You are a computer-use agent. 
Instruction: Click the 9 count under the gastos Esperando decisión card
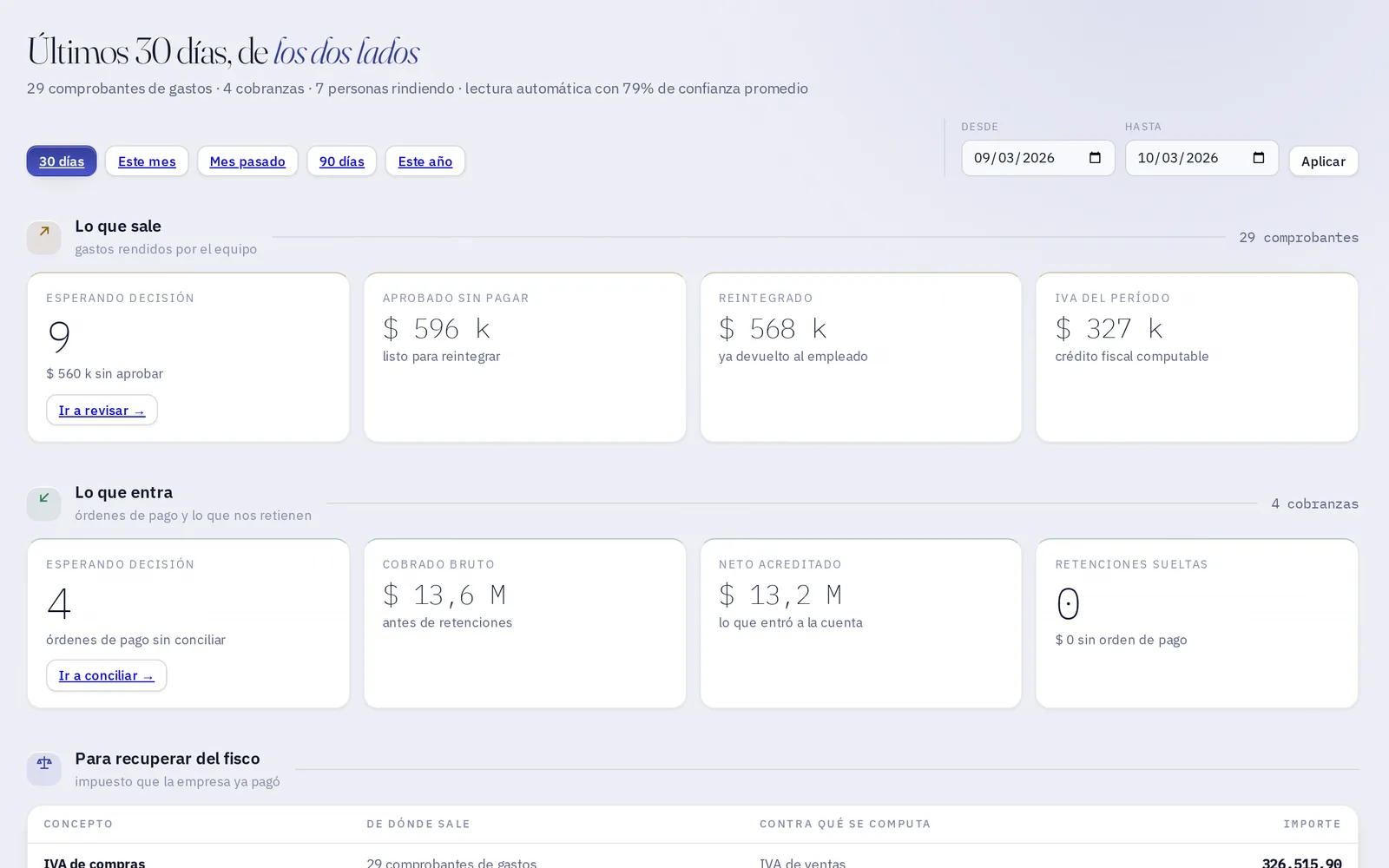point(59,337)
